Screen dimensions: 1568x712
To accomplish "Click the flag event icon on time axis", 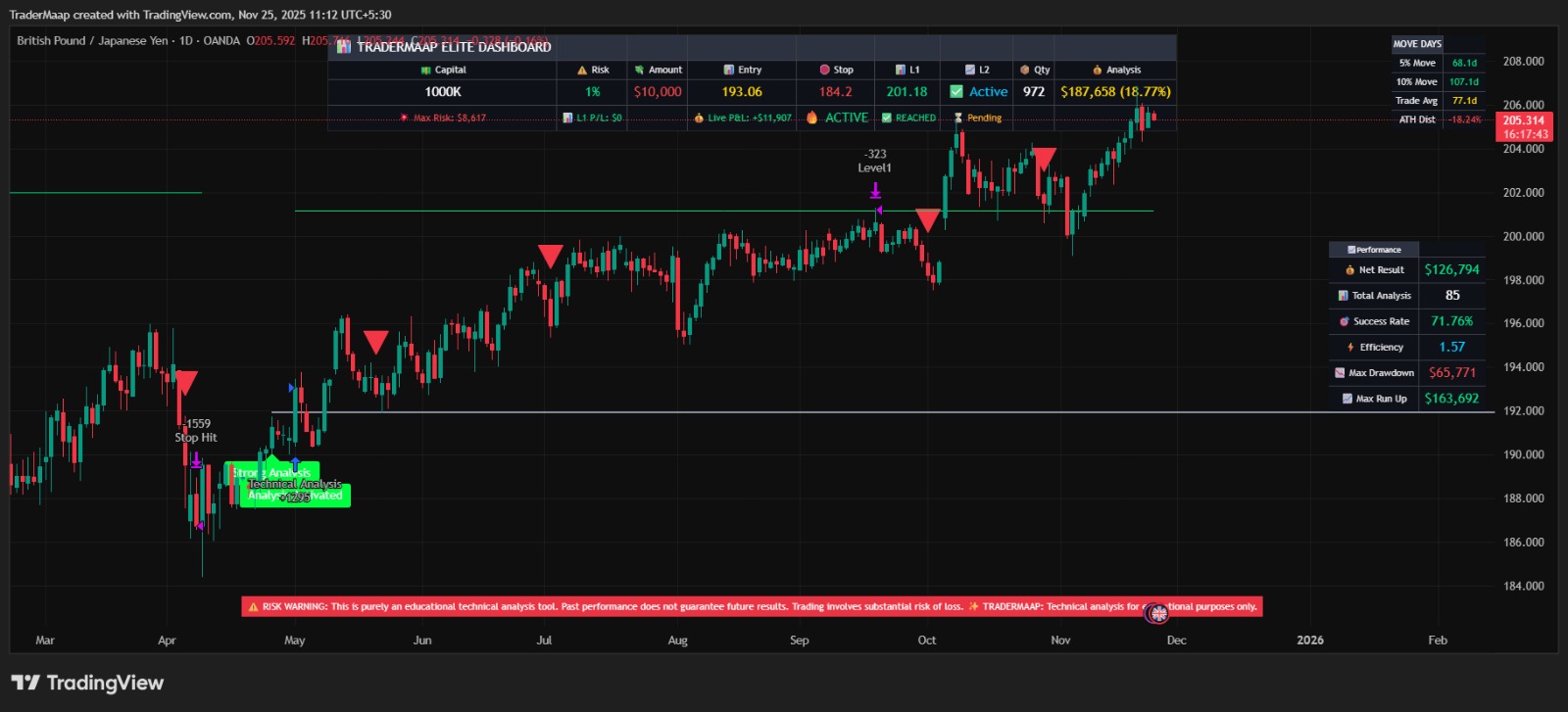I will (1158, 613).
